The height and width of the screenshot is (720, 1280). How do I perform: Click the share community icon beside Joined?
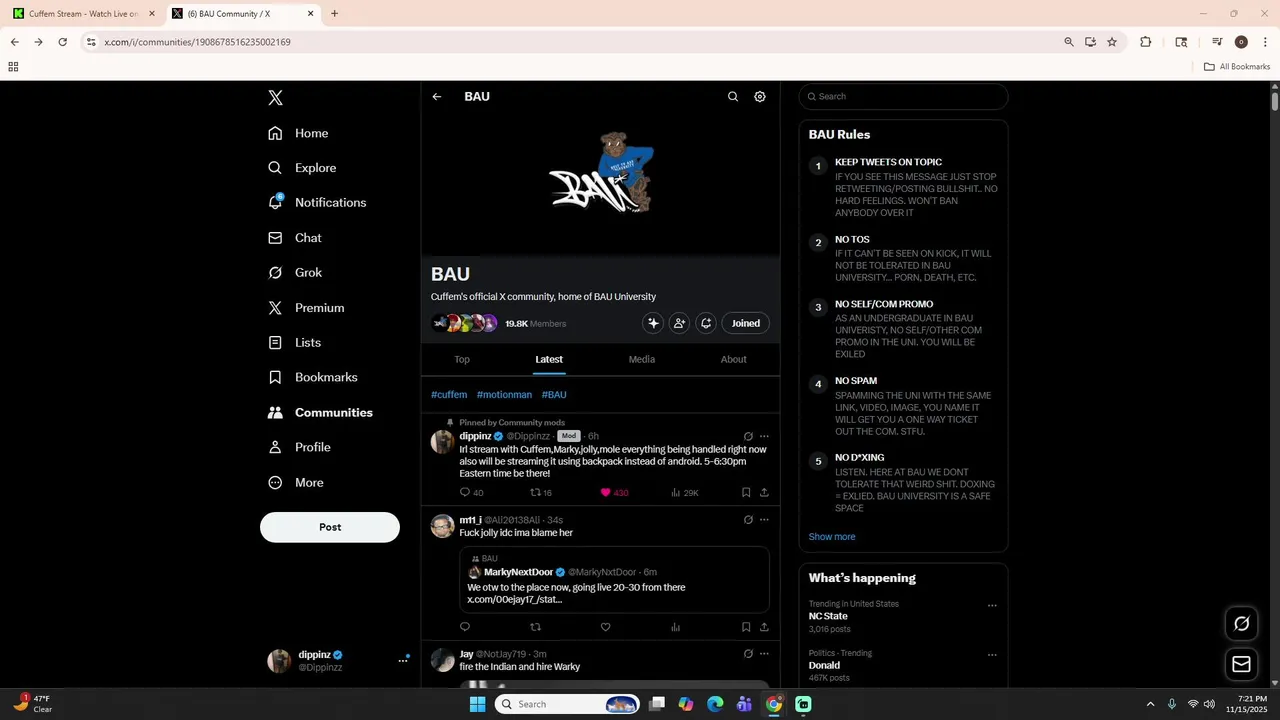706,323
